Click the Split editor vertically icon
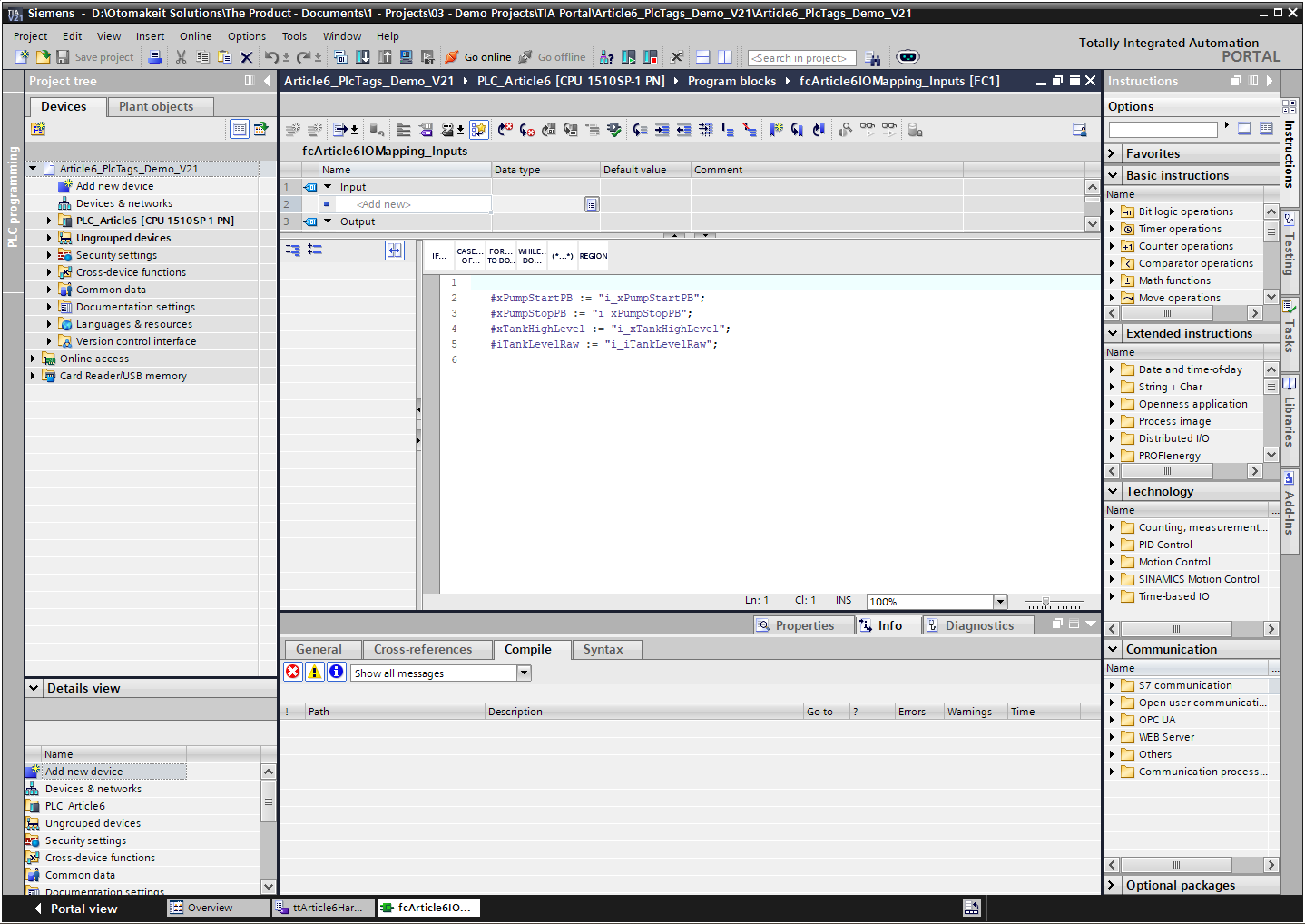1305x924 pixels. [x=725, y=56]
